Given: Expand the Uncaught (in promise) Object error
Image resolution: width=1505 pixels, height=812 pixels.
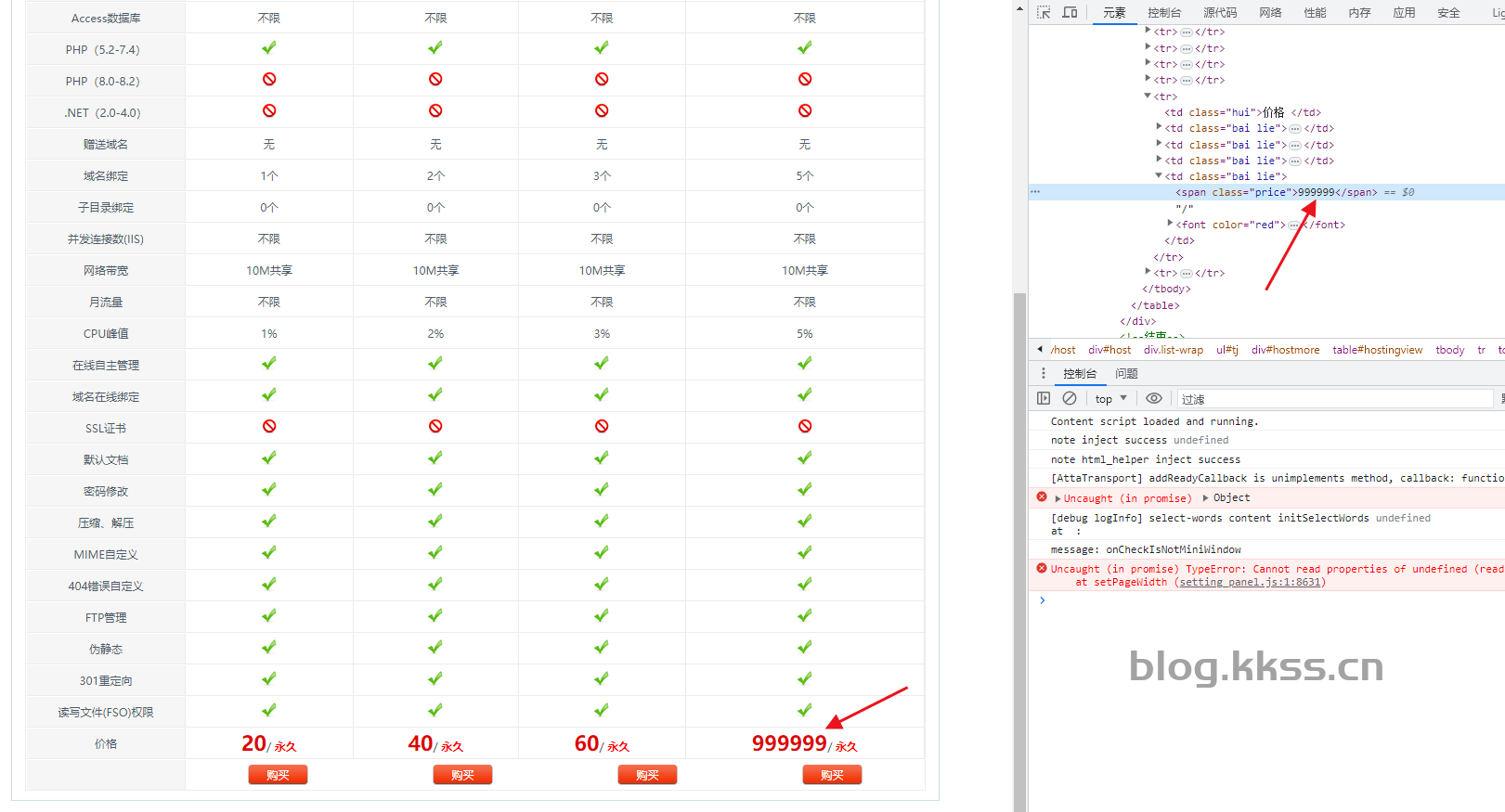Looking at the screenshot, I should 1057,498.
